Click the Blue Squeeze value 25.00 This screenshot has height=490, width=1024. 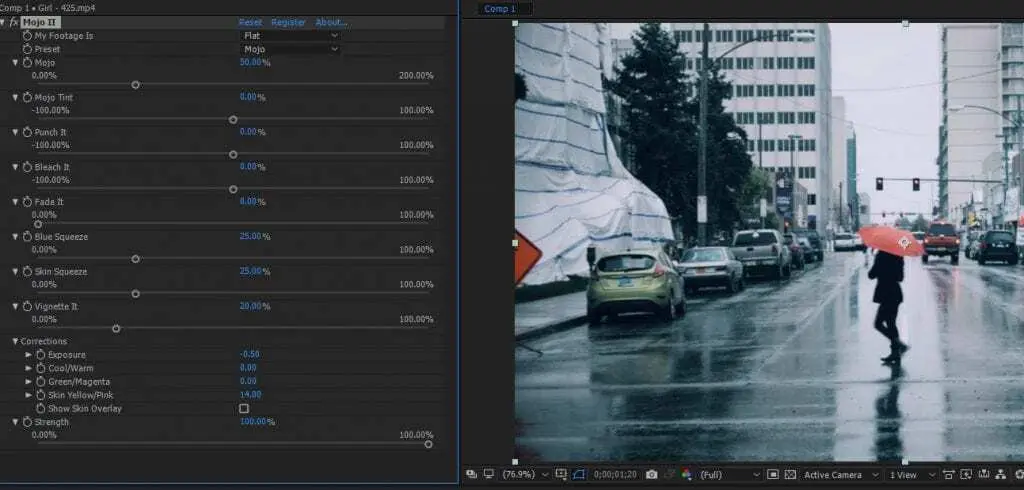pyautogui.click(x=250, y=237)
